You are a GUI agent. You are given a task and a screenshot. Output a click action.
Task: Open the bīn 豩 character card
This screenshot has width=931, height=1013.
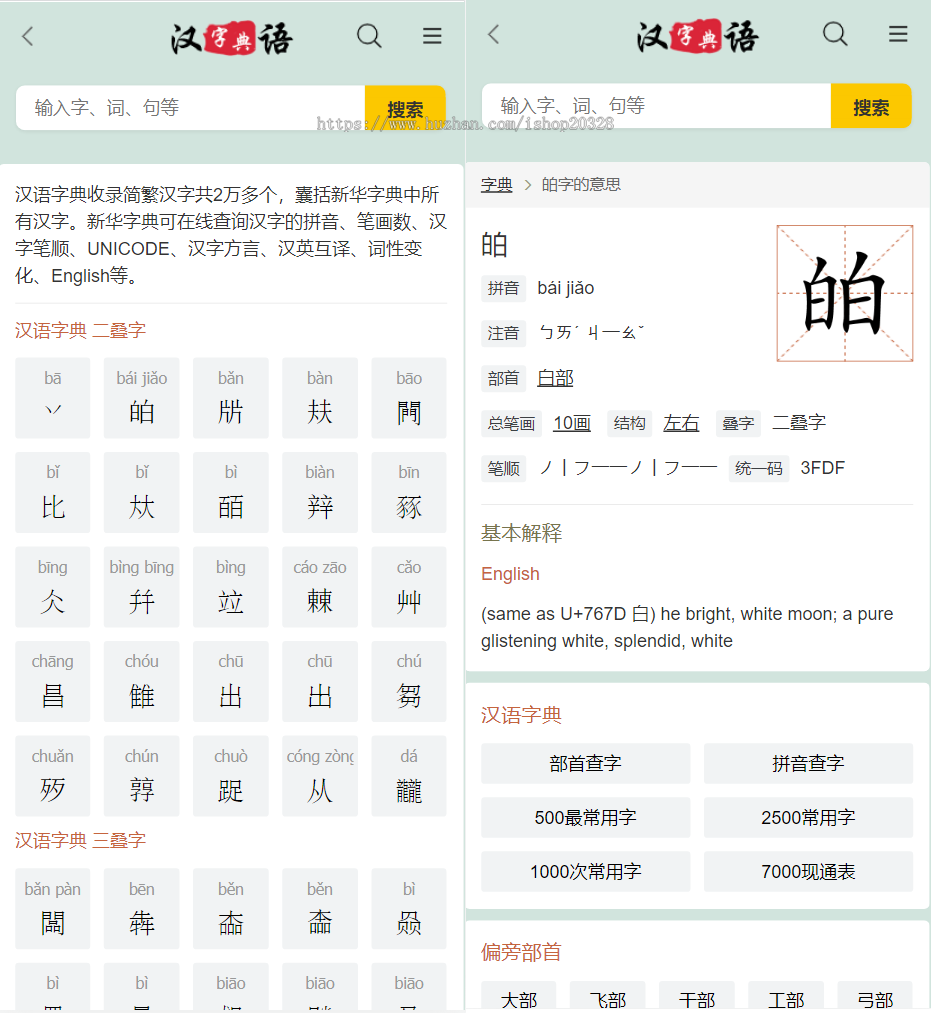point(409,493)
